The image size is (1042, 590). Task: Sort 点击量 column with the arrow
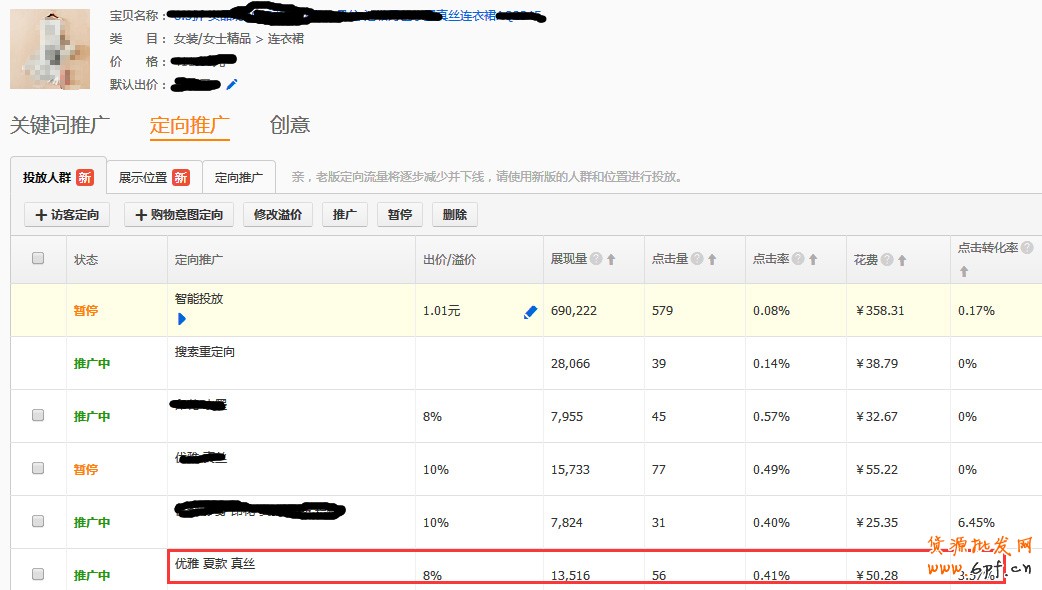tap(712, 259)
